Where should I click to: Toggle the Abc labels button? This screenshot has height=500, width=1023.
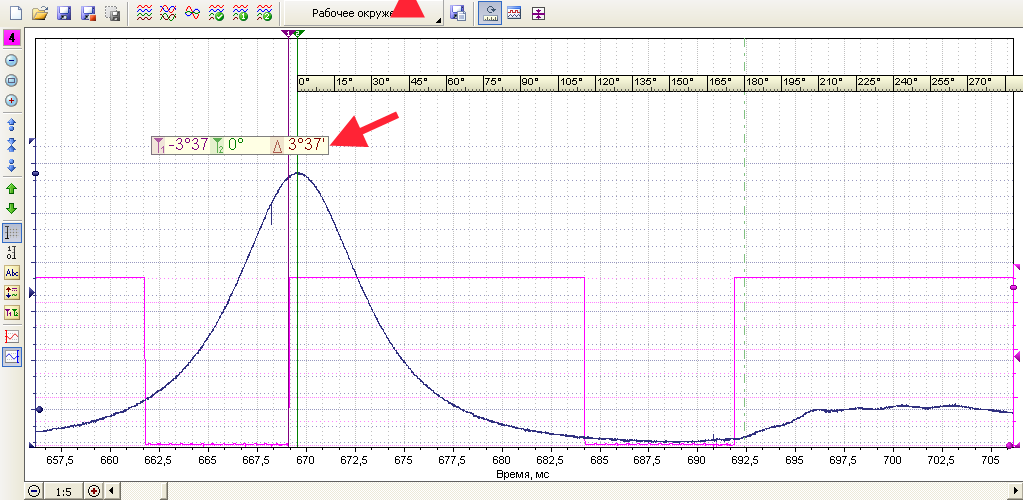pyautogui.click(x=12, y=273)
